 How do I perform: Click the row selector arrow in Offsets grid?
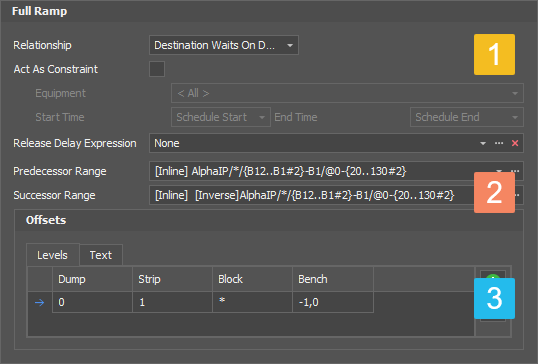(39, 302)
